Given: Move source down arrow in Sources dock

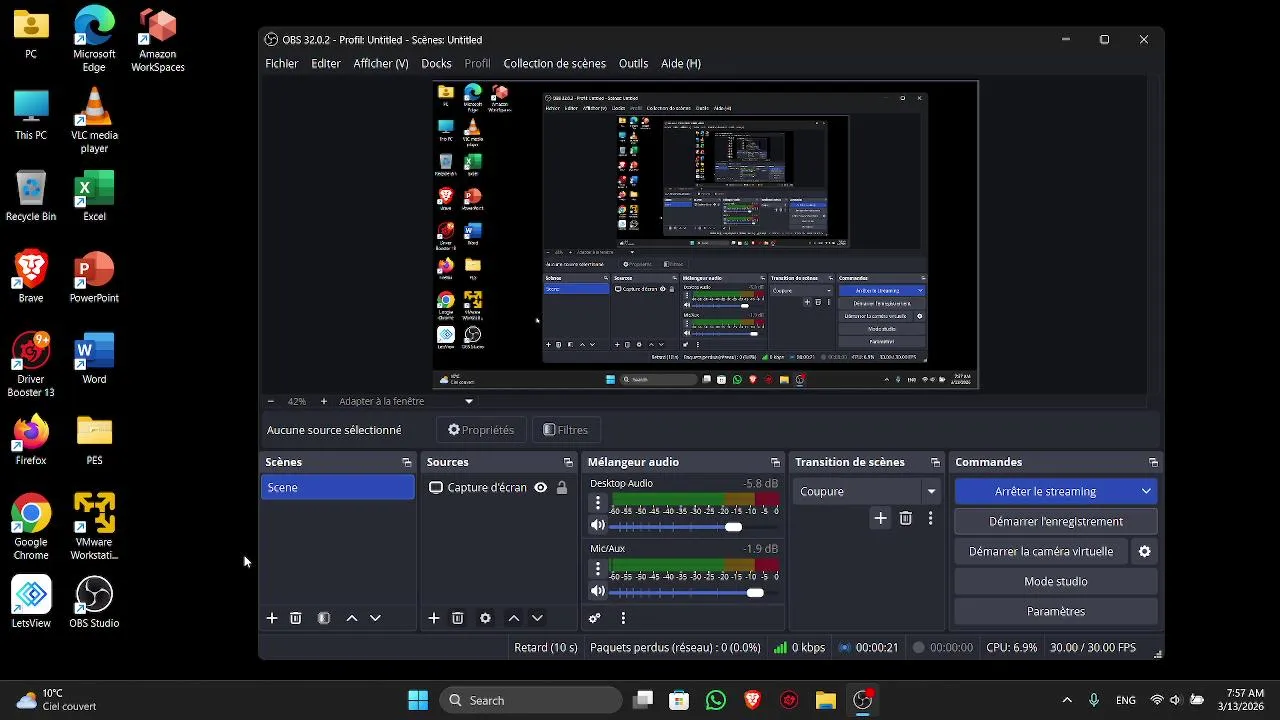Looking at the screenshot, I should coord(538,618).
